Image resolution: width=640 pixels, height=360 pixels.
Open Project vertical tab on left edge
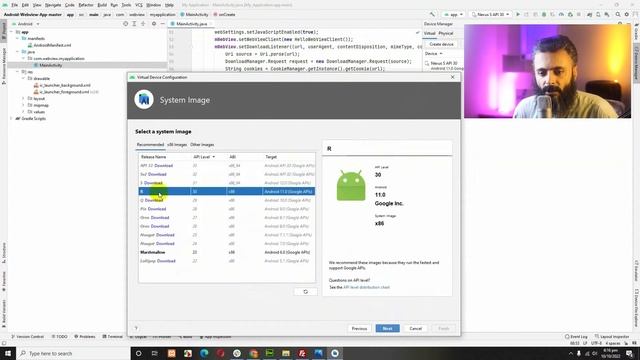point(4,31)
